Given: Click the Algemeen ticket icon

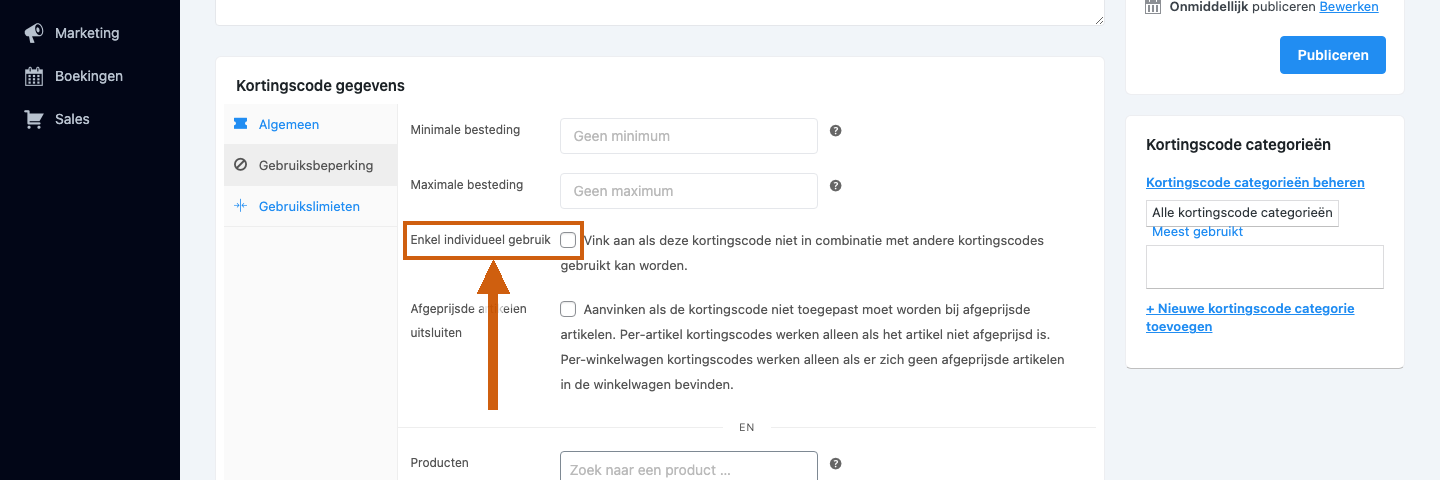Looking at the screenshot, I should point(240,124).
